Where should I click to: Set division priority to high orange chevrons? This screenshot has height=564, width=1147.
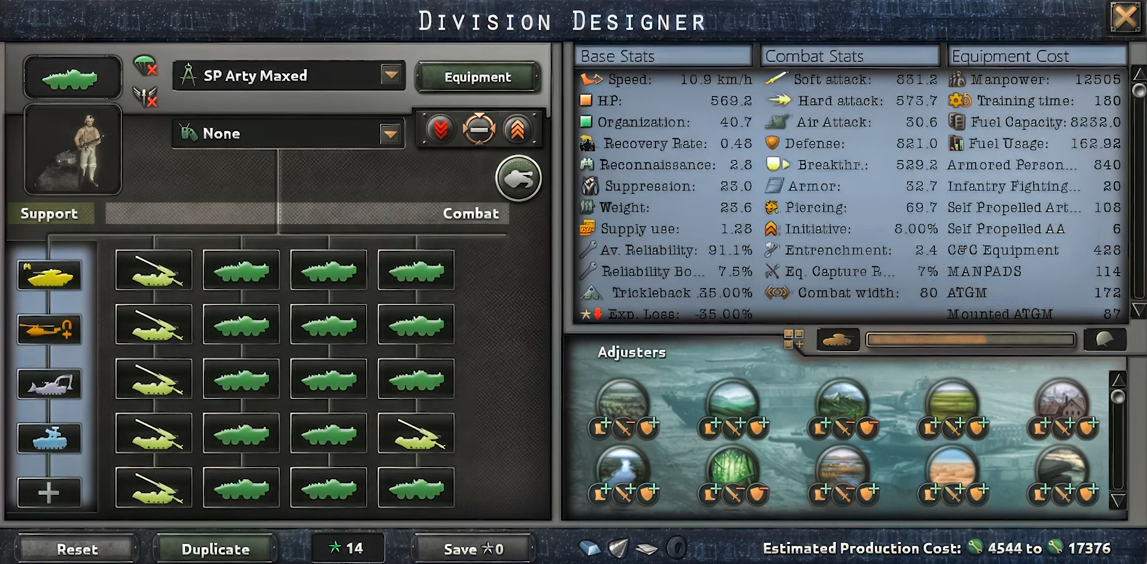click(x=516, y=129)
